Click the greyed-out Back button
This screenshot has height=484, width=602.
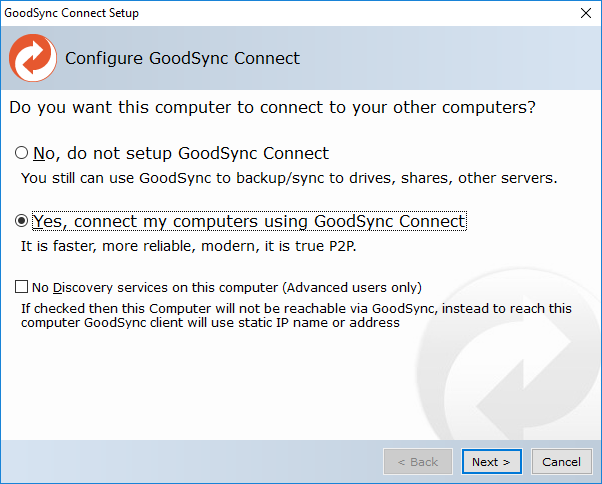[x=418, y=462]
